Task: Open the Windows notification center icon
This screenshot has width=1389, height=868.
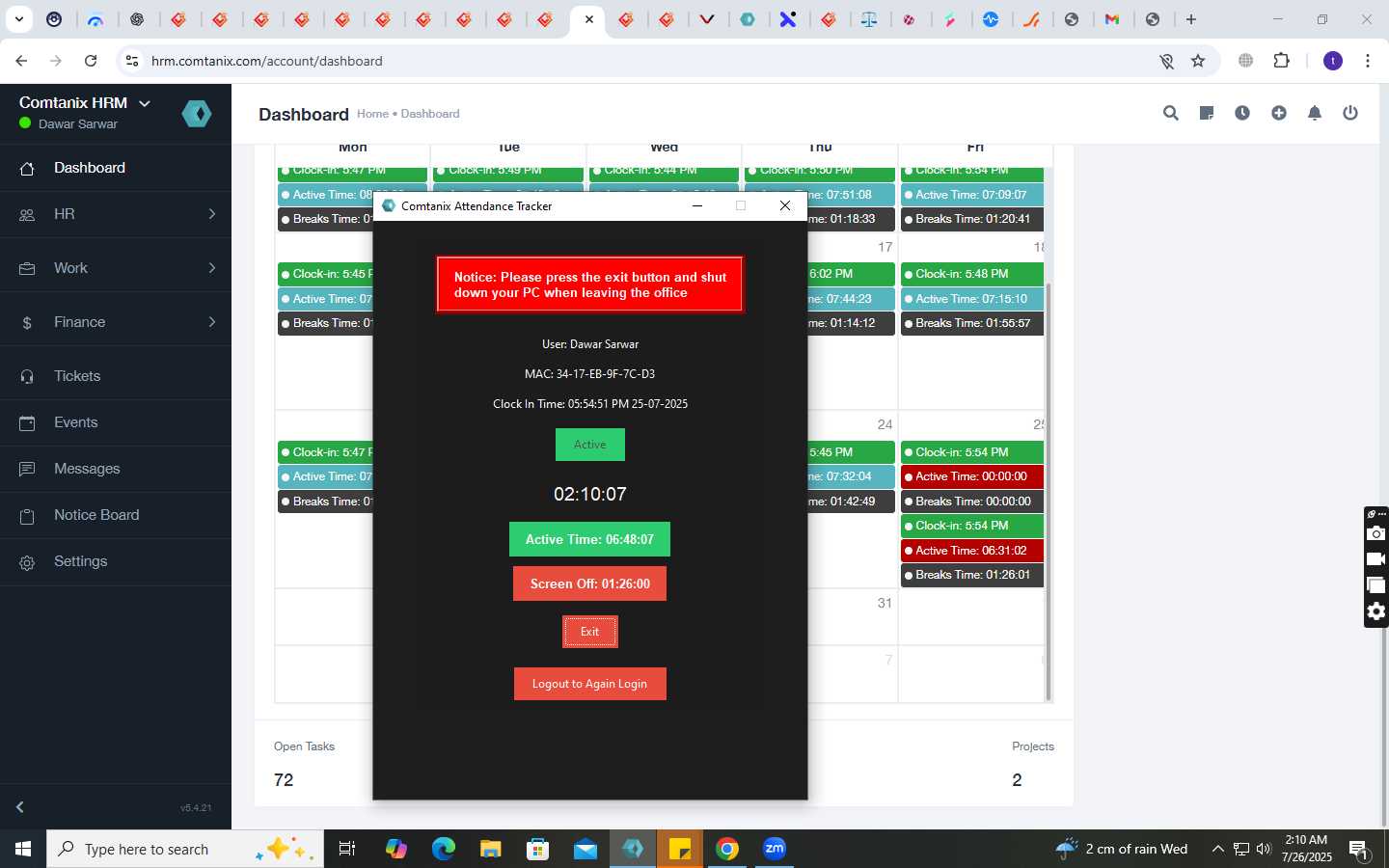Action: point(1359,849)
